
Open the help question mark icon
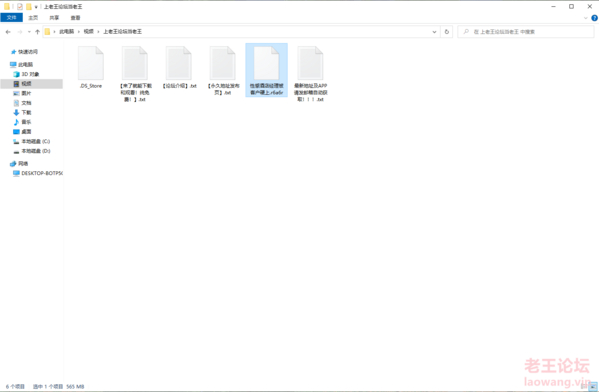[594, 18]
